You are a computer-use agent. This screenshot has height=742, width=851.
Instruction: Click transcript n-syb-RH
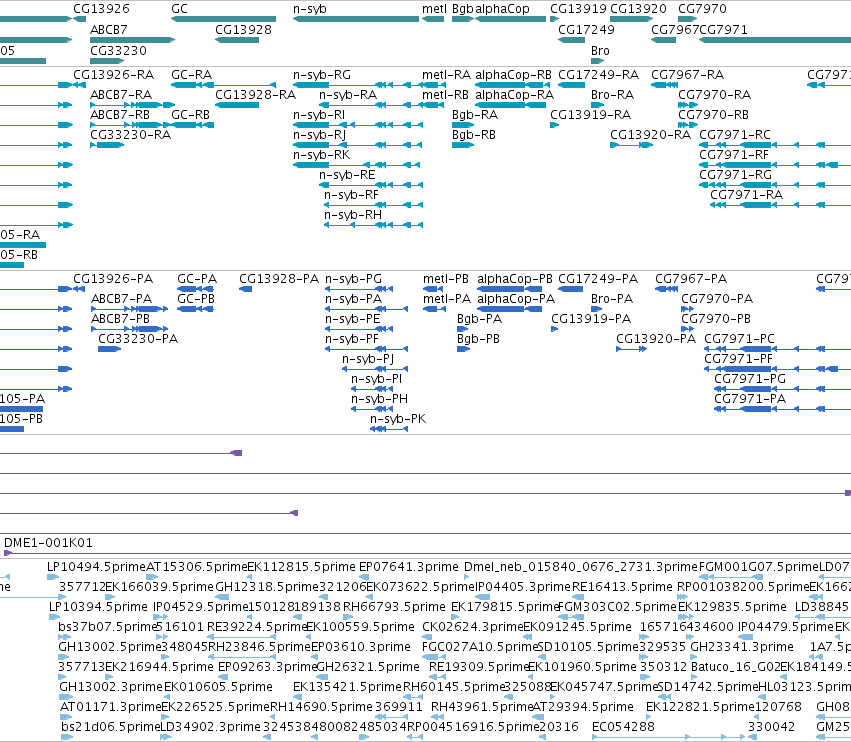(353, 215)
